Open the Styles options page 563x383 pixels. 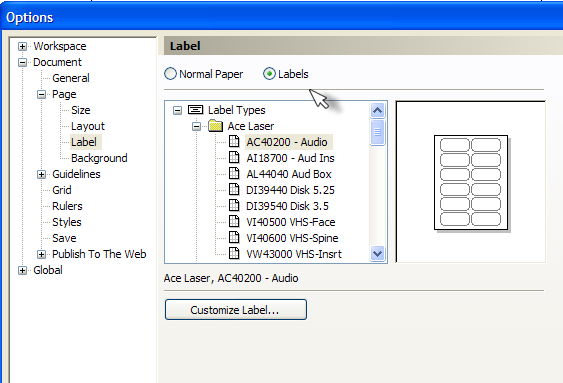(67, 222)
